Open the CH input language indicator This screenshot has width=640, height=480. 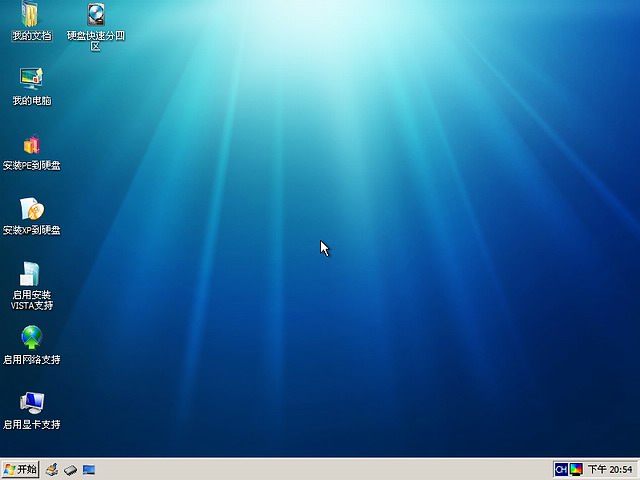pos(561,469)
